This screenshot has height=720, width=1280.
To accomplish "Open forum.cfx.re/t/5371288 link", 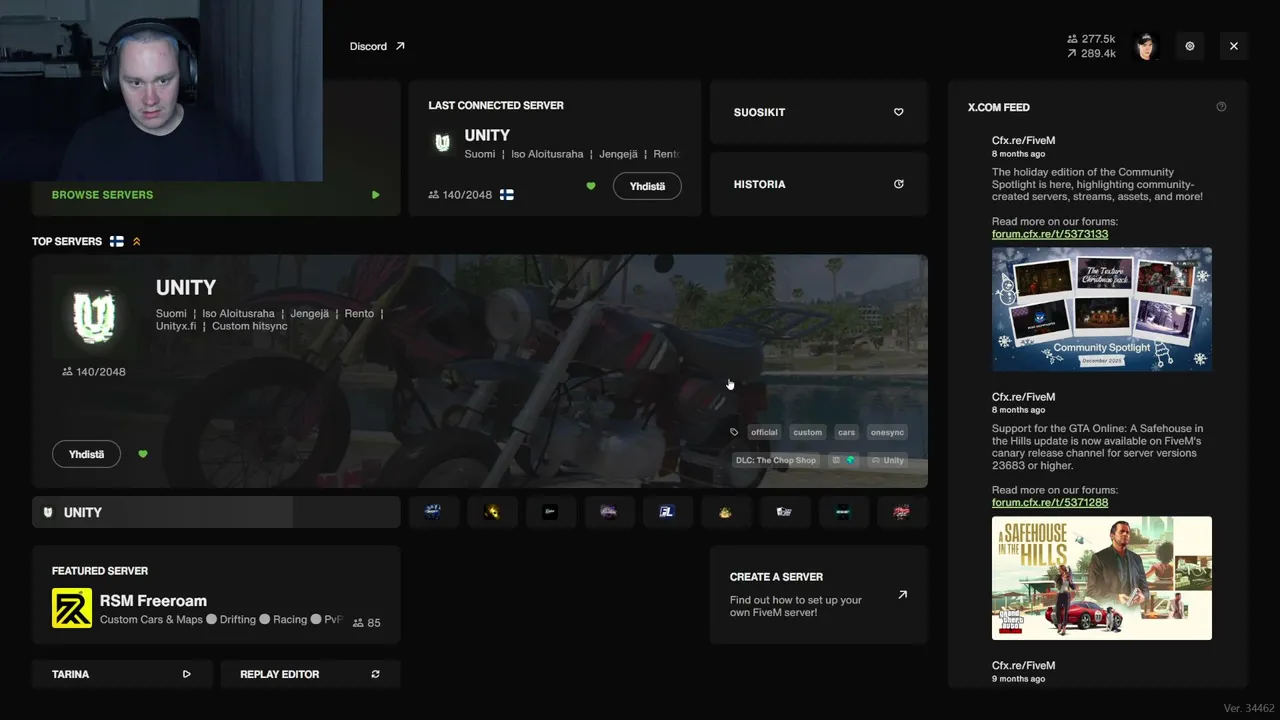I will click(1050, 502).
